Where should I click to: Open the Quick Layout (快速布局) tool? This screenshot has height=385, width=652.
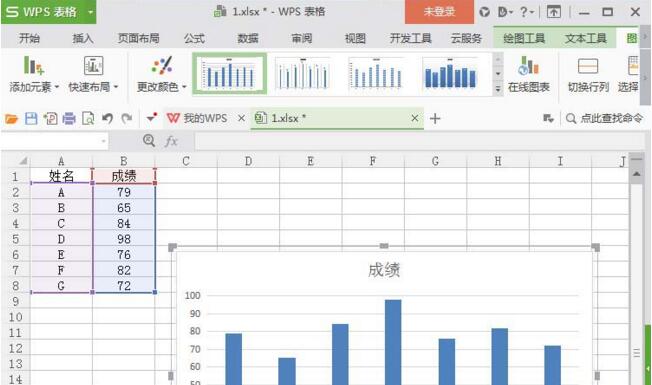click(x=93, y=74)
